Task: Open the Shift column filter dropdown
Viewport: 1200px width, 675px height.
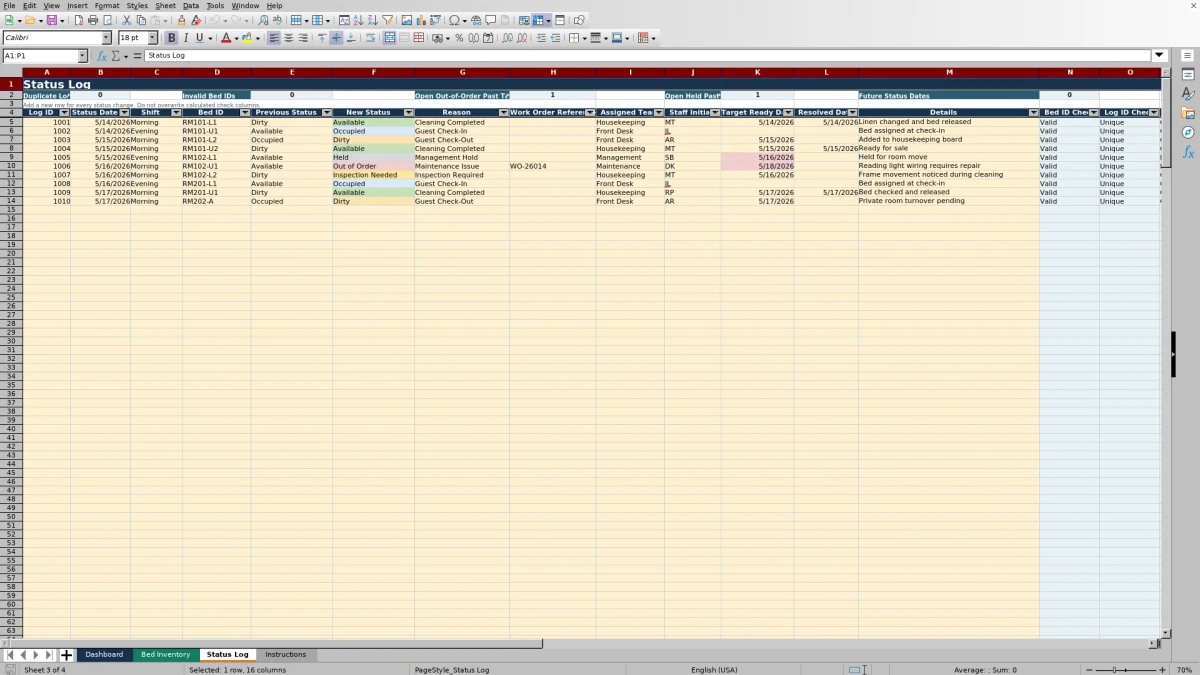Action: [176, 113]
